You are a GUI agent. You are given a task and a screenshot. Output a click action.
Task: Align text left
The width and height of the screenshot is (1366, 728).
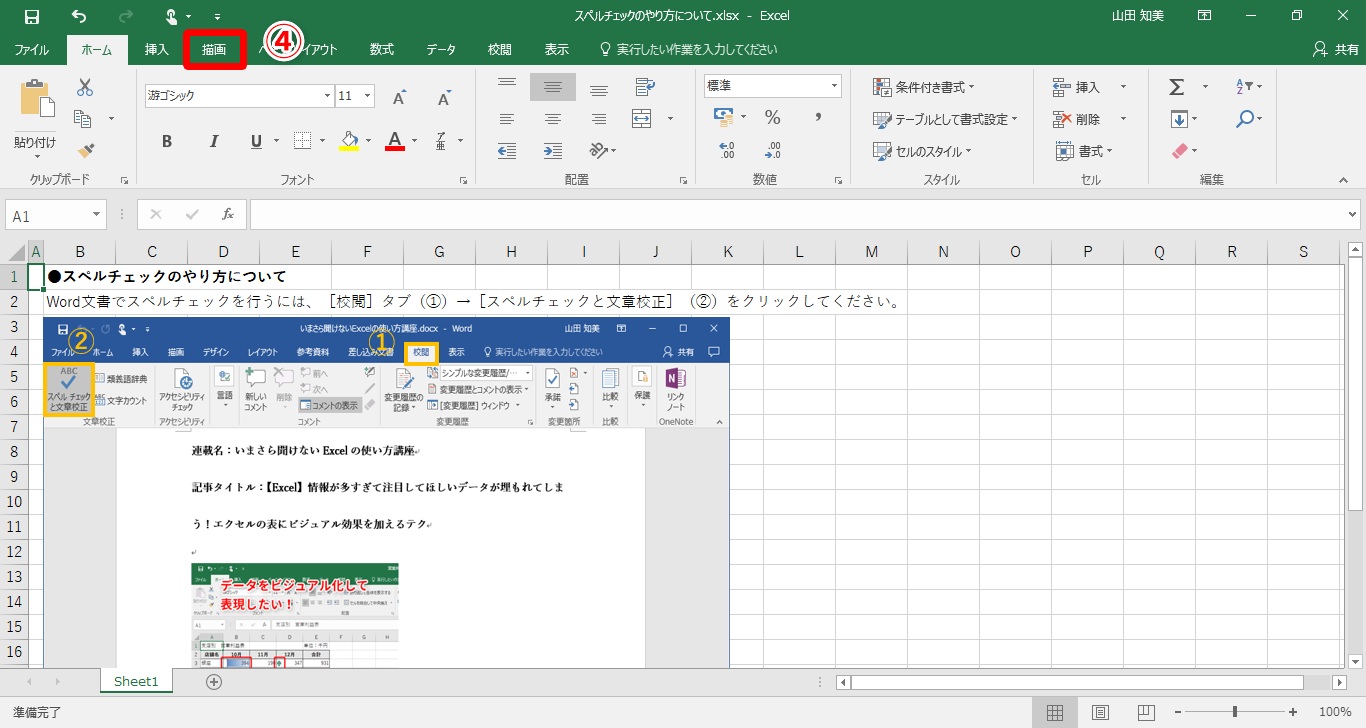(x=507, y=119)
